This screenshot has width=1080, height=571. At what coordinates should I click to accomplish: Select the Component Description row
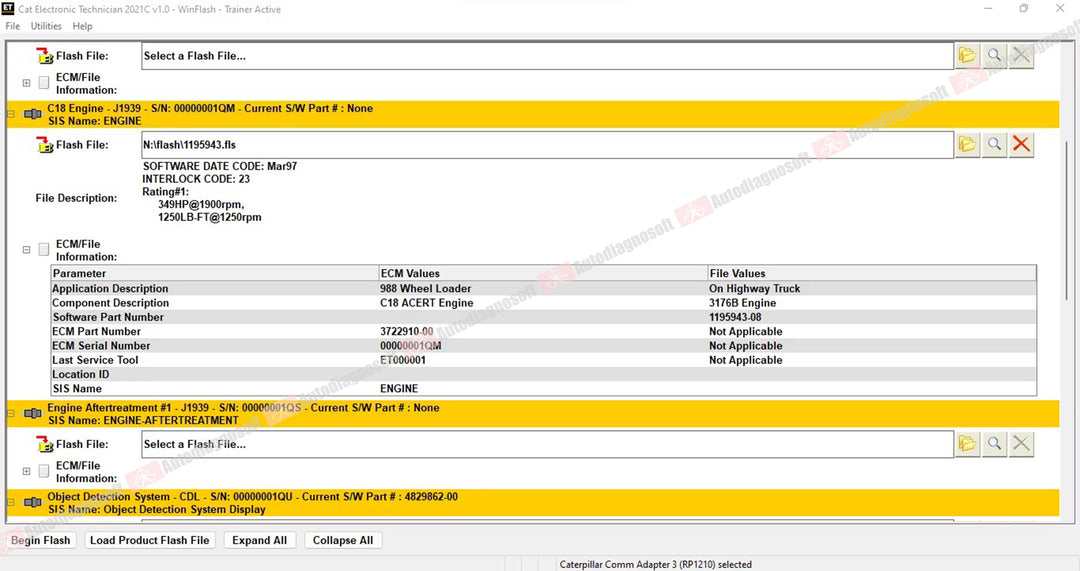coord(543,303)
